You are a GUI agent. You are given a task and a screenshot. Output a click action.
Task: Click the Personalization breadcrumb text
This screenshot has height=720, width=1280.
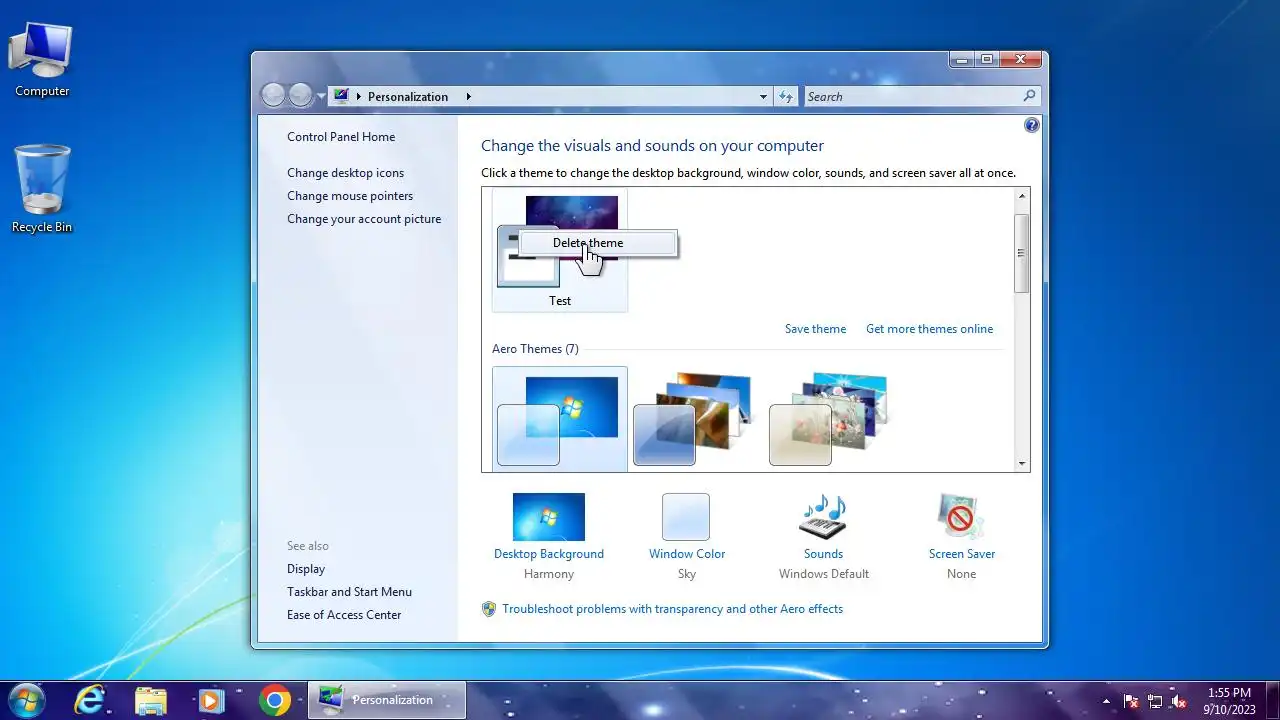[408, 97]
